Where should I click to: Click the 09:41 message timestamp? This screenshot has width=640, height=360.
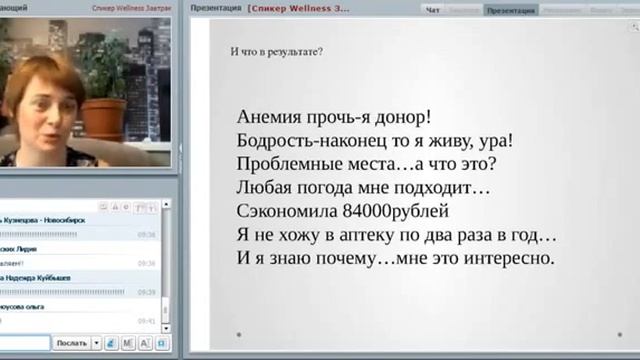(x=146, y=321)
